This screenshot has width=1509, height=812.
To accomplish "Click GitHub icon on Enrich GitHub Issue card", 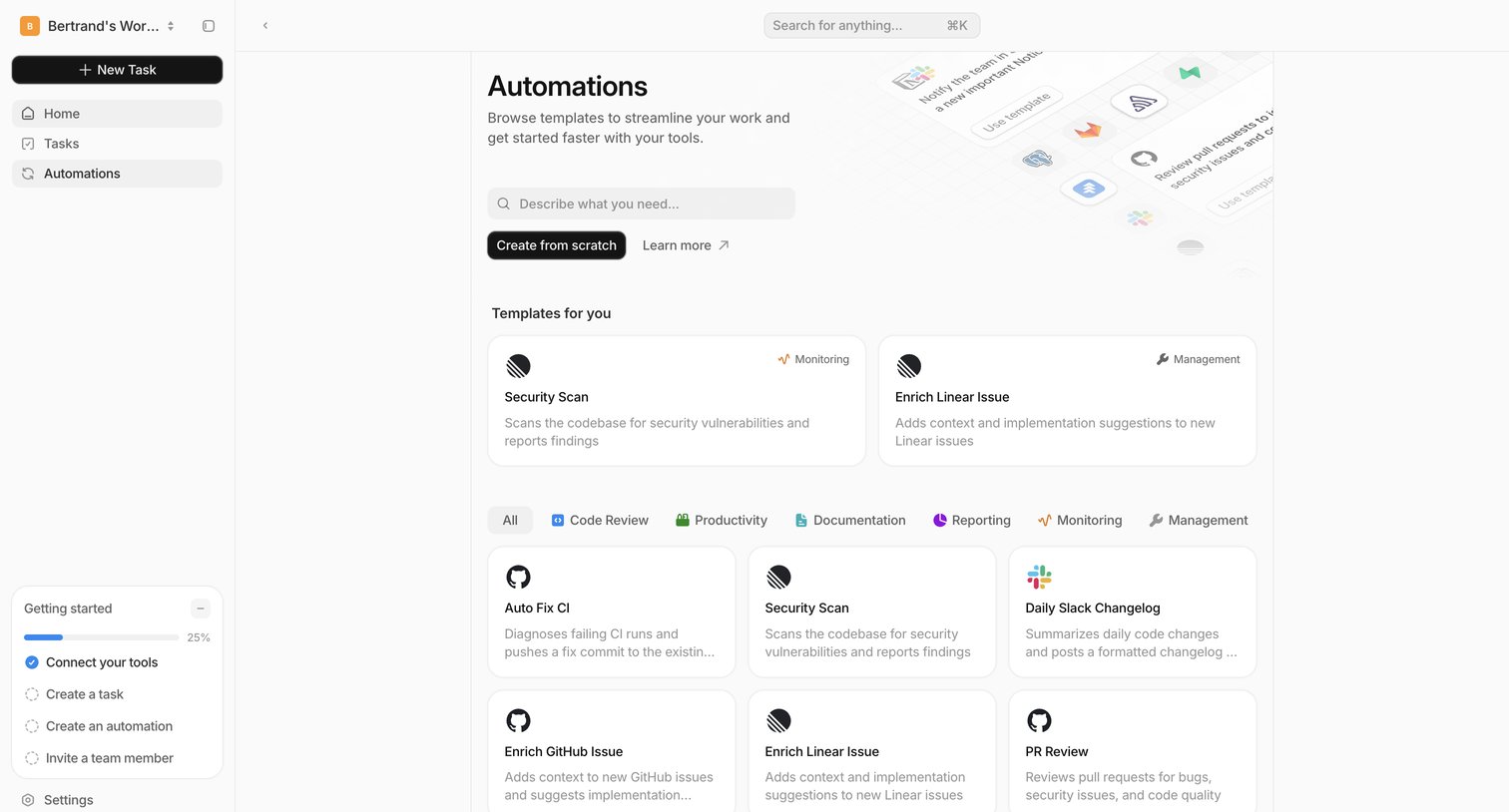I will [518, 720].
